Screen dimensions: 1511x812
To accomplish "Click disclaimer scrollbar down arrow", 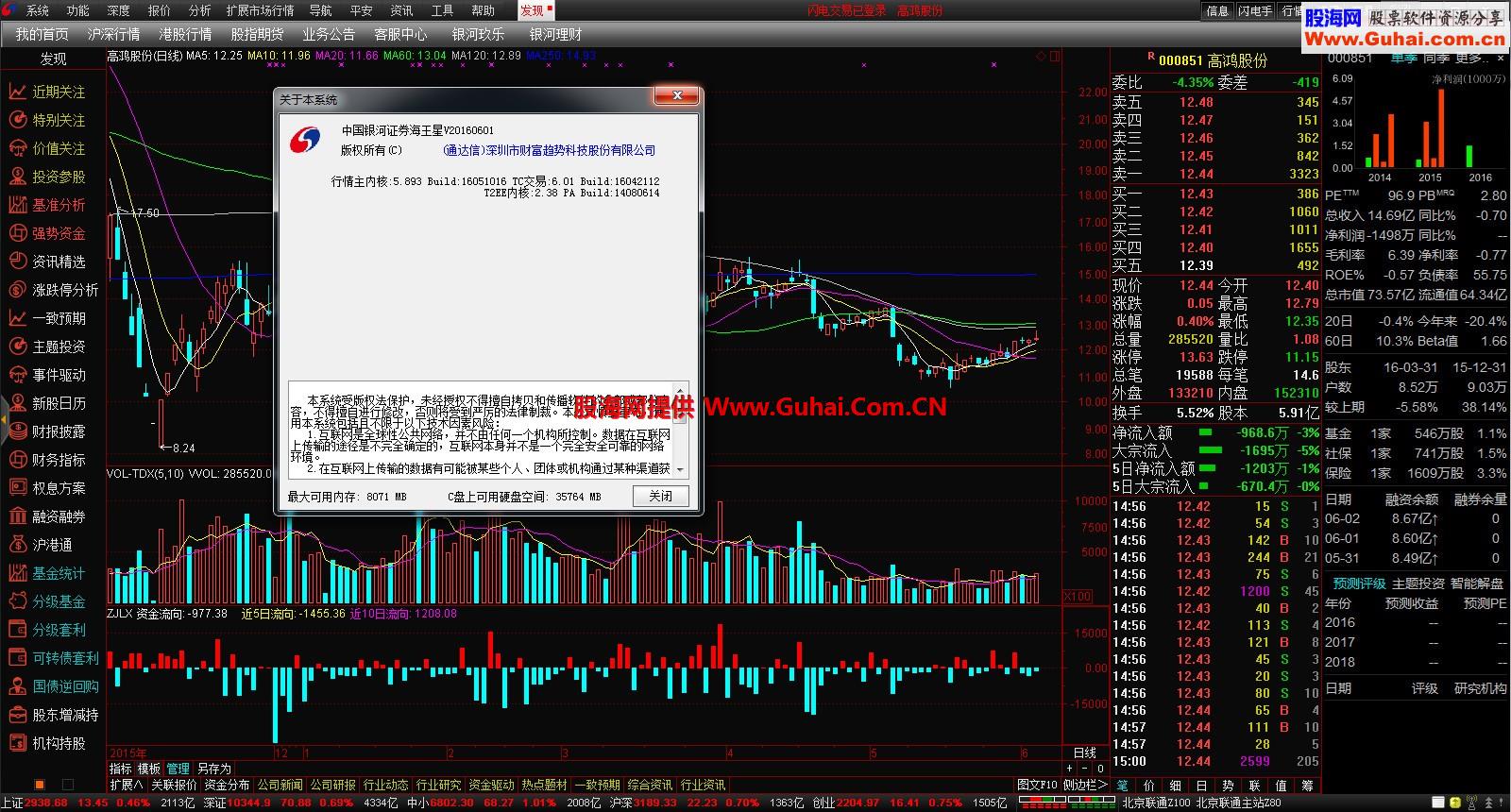I will tap(680, 469).
